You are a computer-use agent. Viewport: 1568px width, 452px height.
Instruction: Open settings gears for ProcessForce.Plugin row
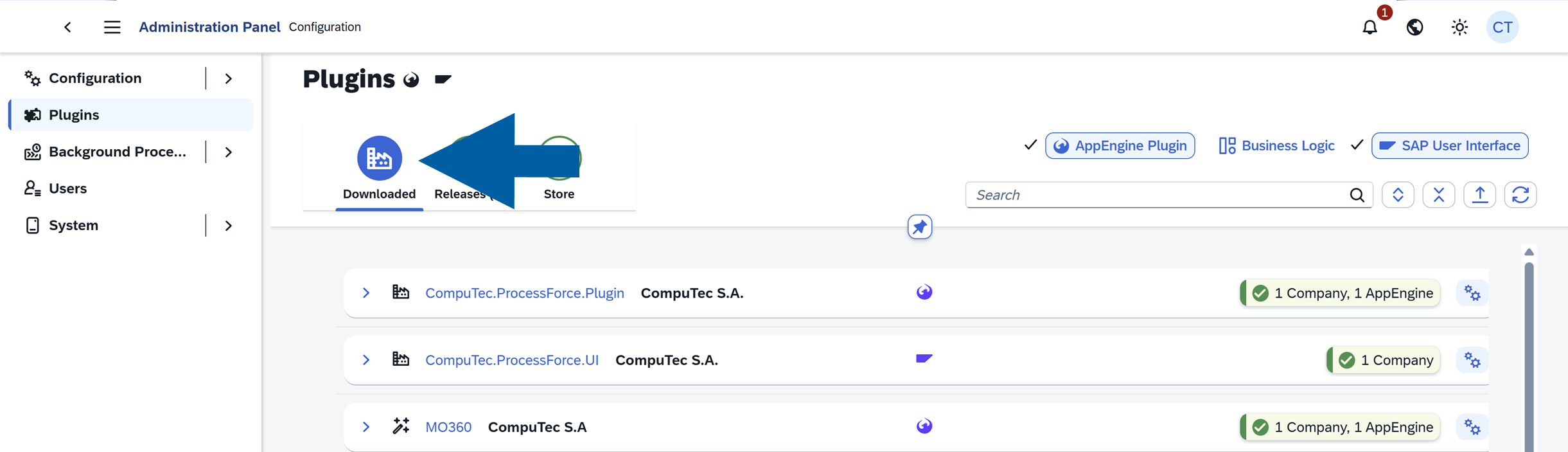click(1472, 293)
